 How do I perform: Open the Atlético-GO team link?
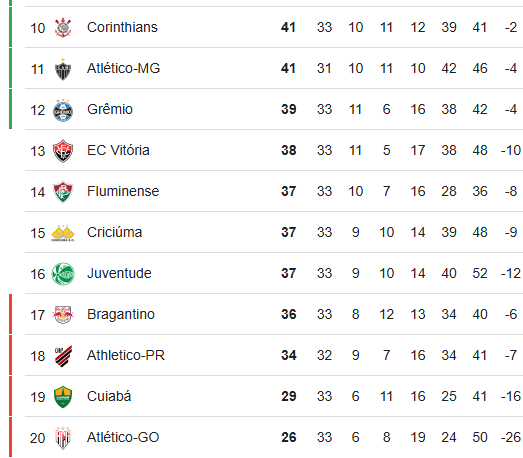[x=123, y=437]
